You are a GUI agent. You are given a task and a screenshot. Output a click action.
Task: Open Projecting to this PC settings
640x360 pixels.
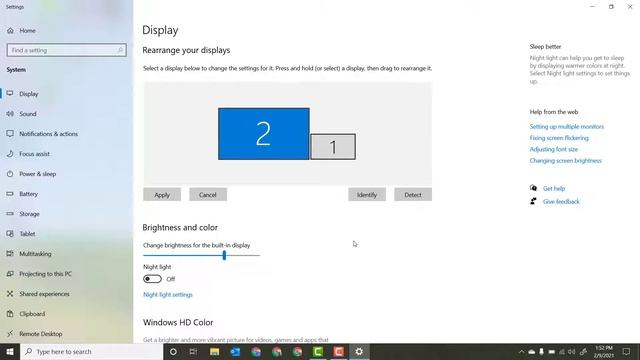point(45,274)
